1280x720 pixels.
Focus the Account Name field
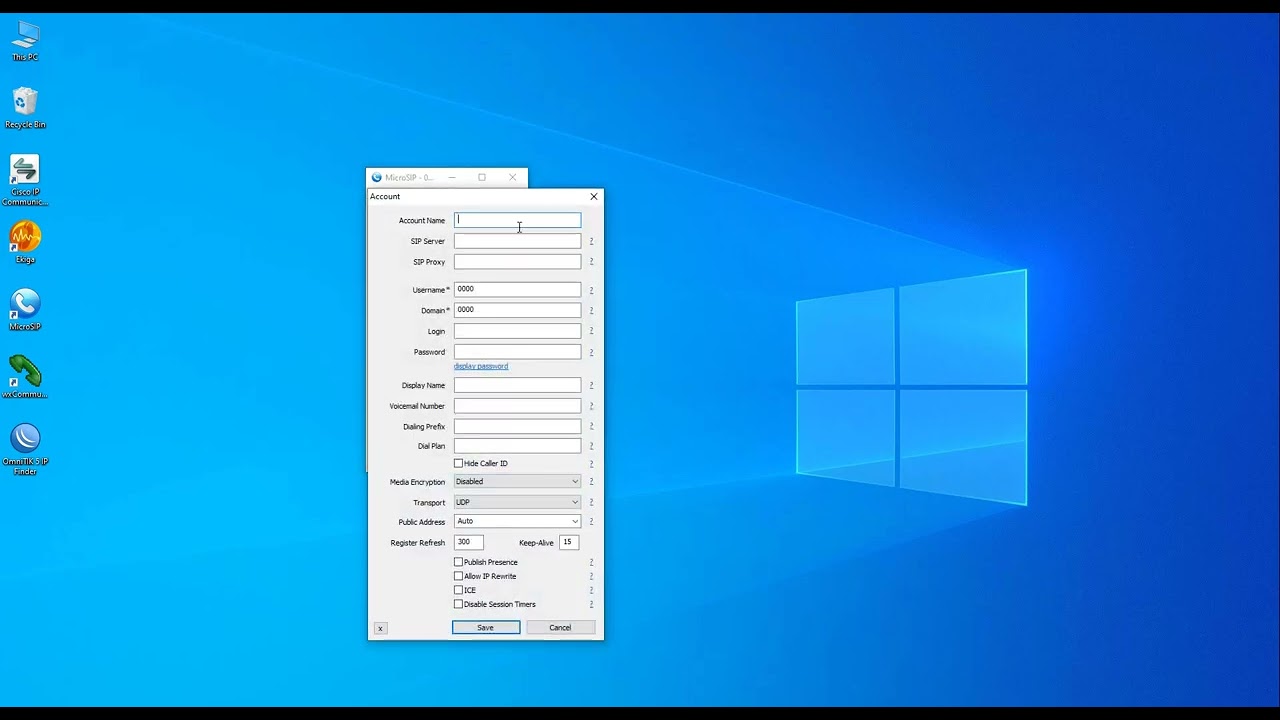click(517, 220)
